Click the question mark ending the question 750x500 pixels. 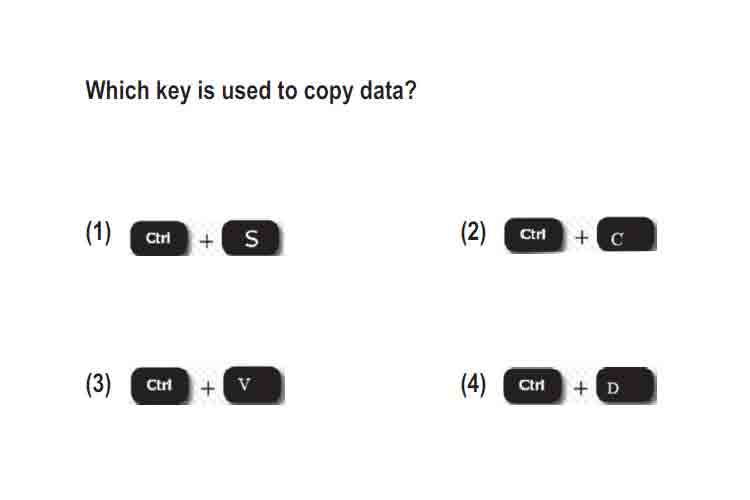pyautogui.click(x=410, y=89)
